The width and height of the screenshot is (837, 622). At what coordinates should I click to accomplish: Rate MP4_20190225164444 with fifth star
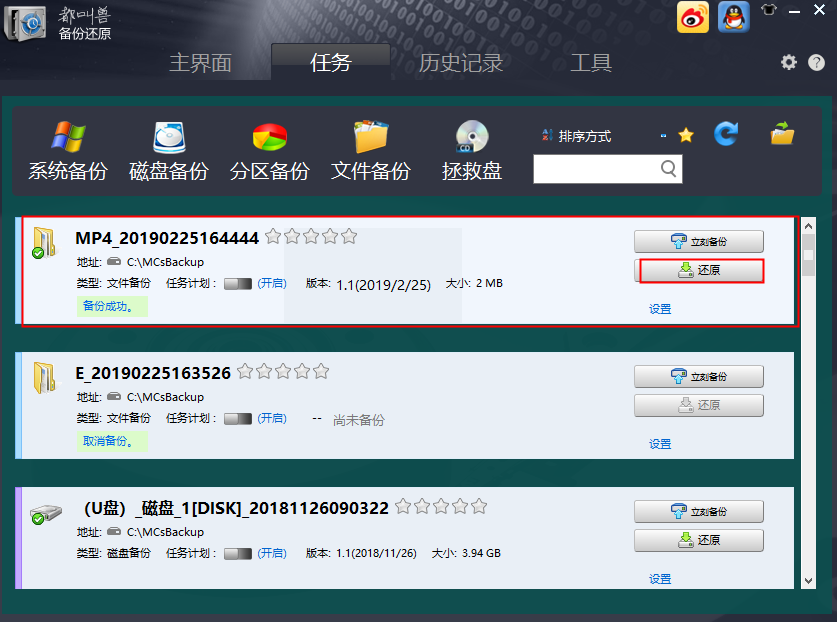click(x=348, y=237)
